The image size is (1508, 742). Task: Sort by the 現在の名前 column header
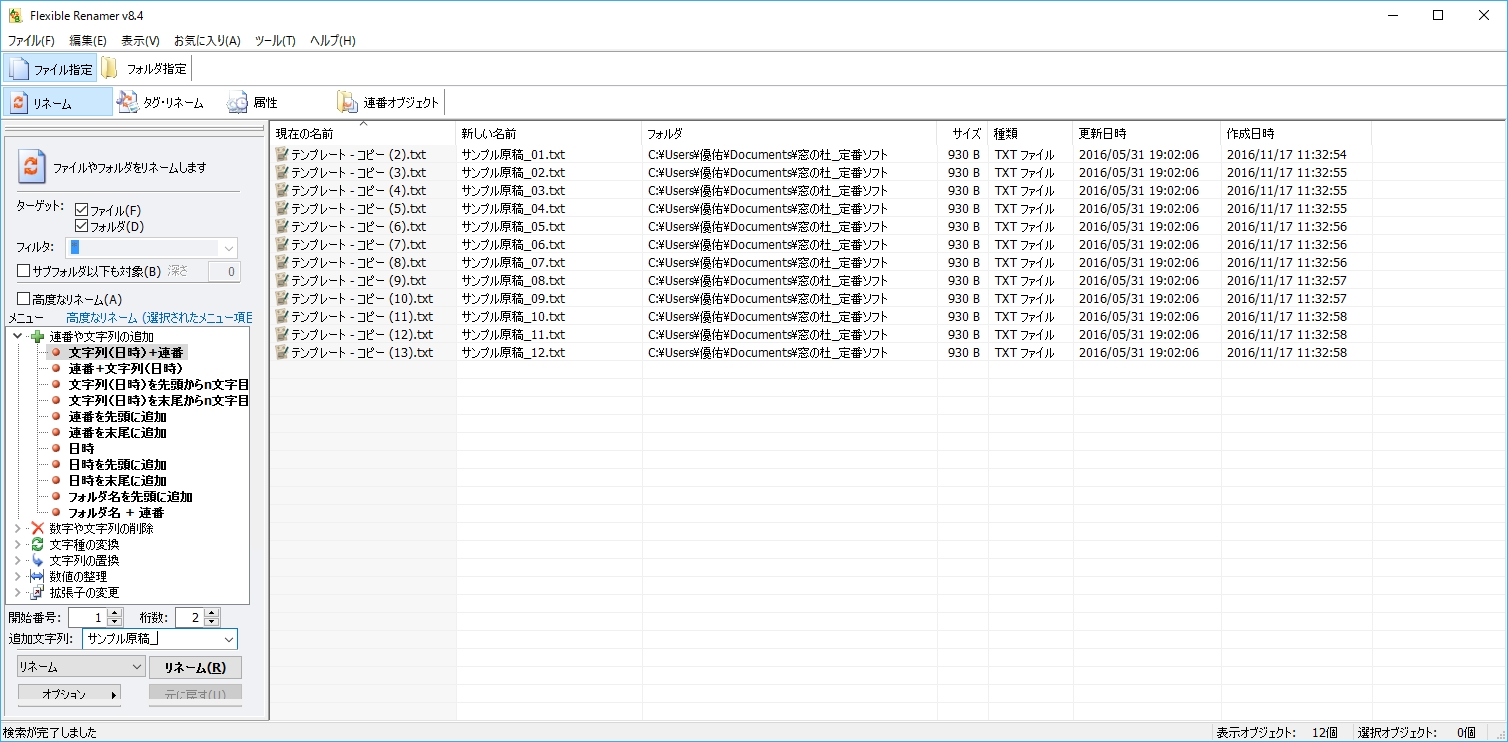pos(363,133)
